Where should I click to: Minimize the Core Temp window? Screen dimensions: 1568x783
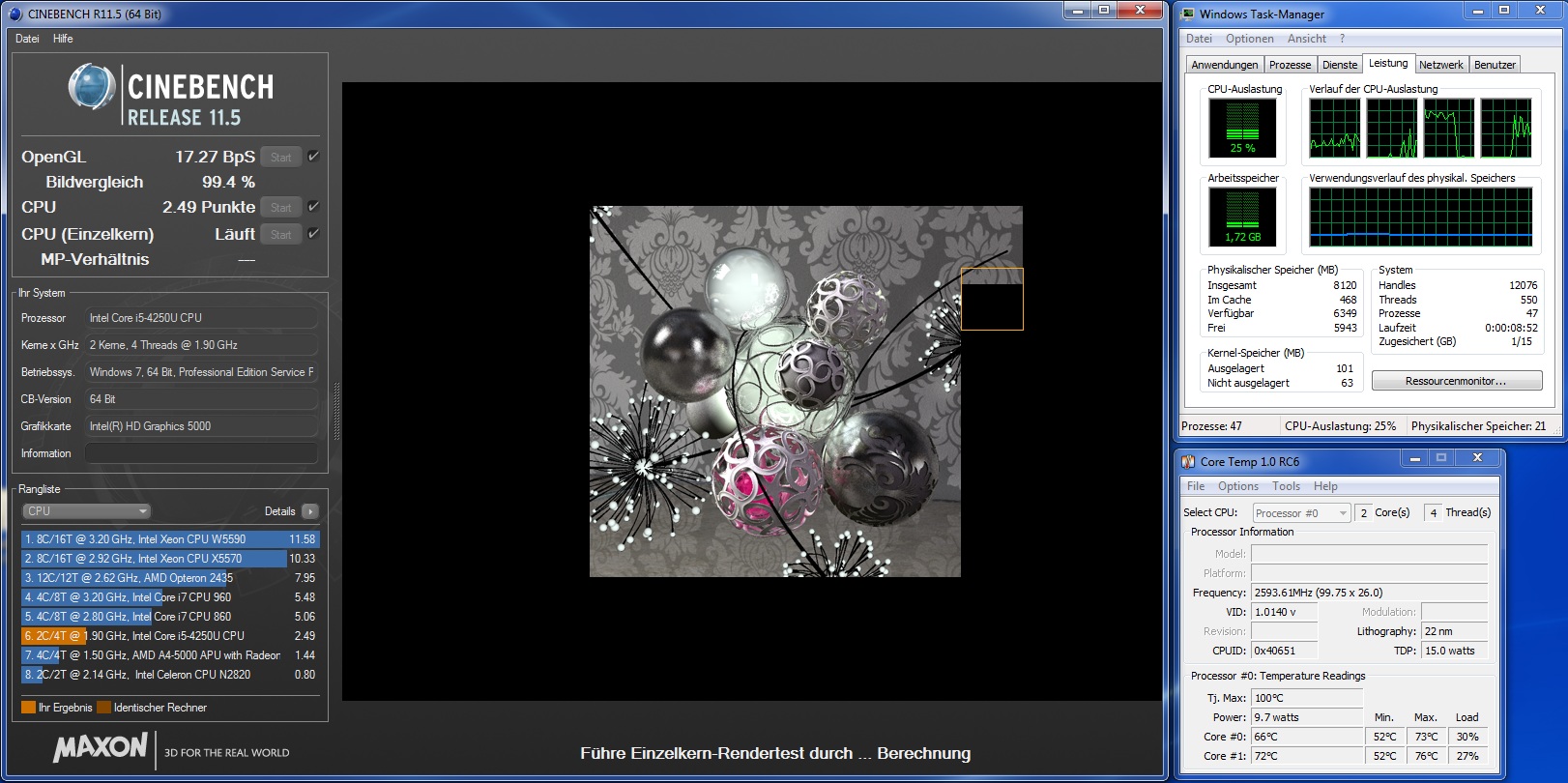[1414, 458]
